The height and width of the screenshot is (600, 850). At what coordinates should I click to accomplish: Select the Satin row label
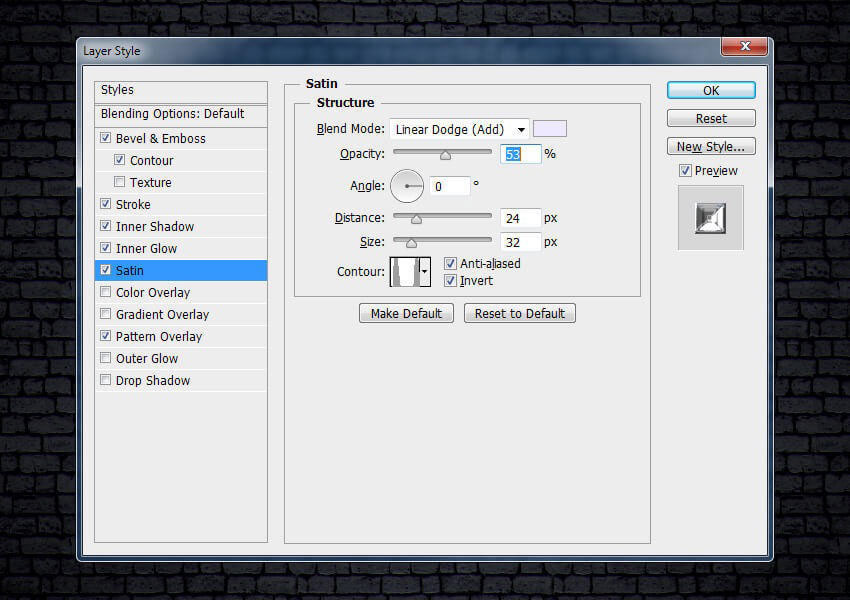(130, 270)
